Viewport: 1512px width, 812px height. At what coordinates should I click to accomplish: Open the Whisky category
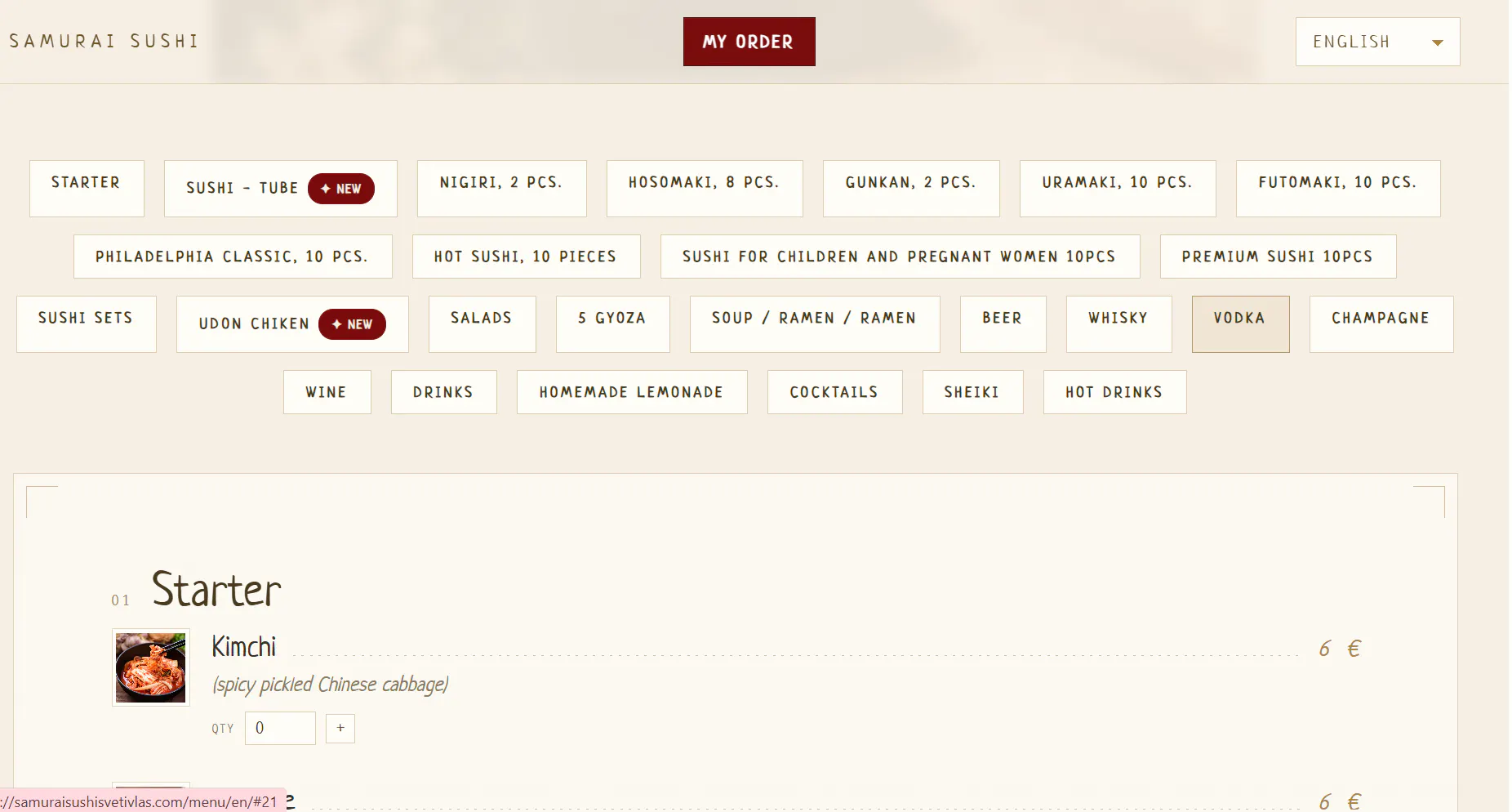pyautogui.click(x=1118, y=324)
